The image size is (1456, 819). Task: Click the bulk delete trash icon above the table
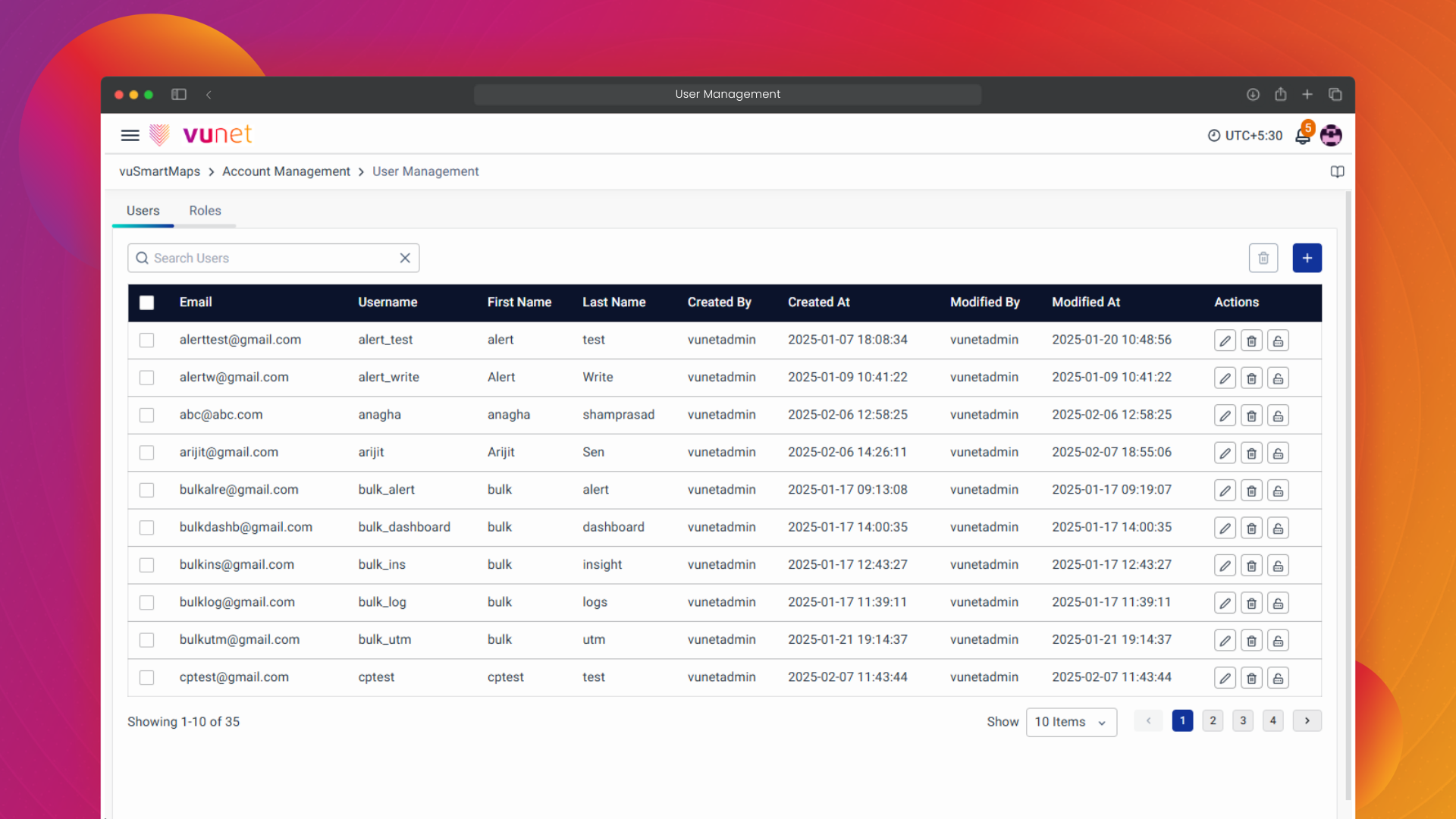pos(1263,259)
